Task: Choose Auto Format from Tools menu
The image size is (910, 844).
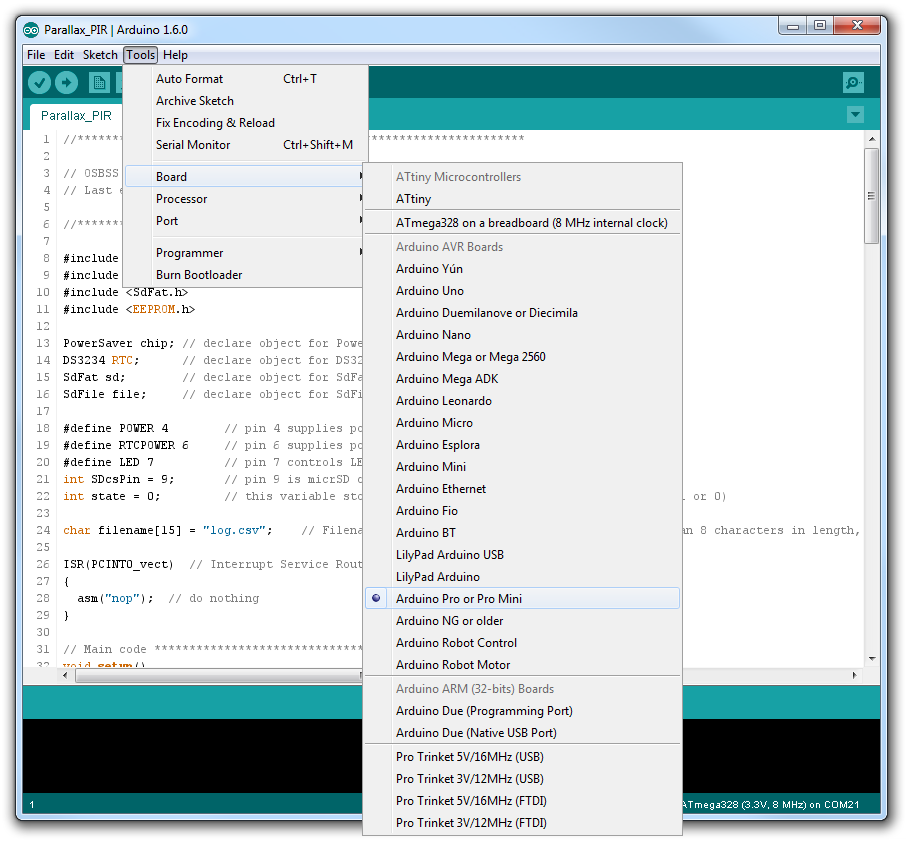Action: click(x=246, y=79)
